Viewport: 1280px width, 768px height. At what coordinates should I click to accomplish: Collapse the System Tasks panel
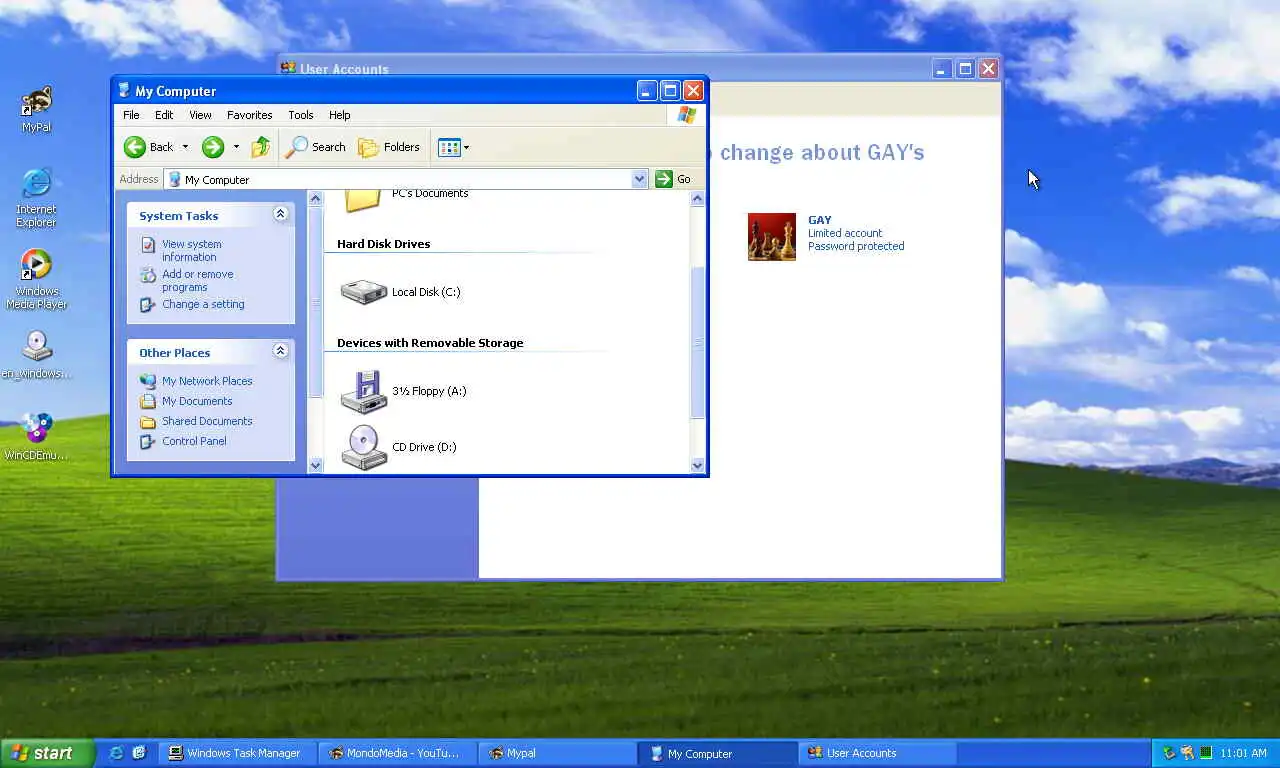click(280, 214)
